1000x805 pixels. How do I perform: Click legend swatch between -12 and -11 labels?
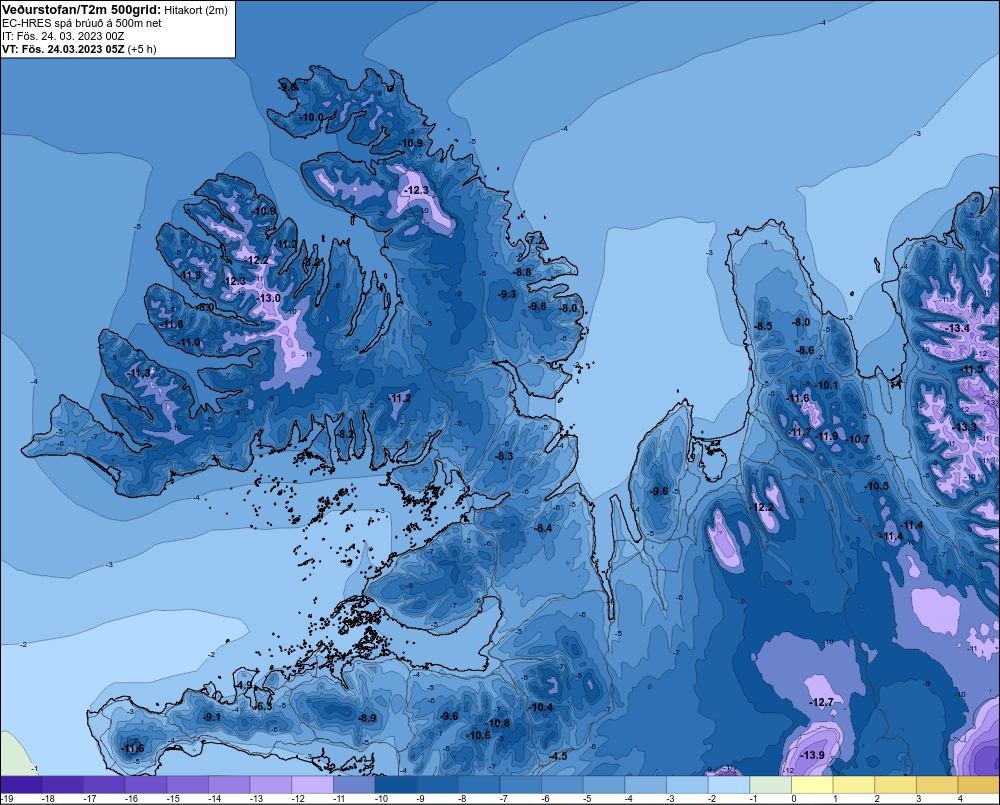312,785
